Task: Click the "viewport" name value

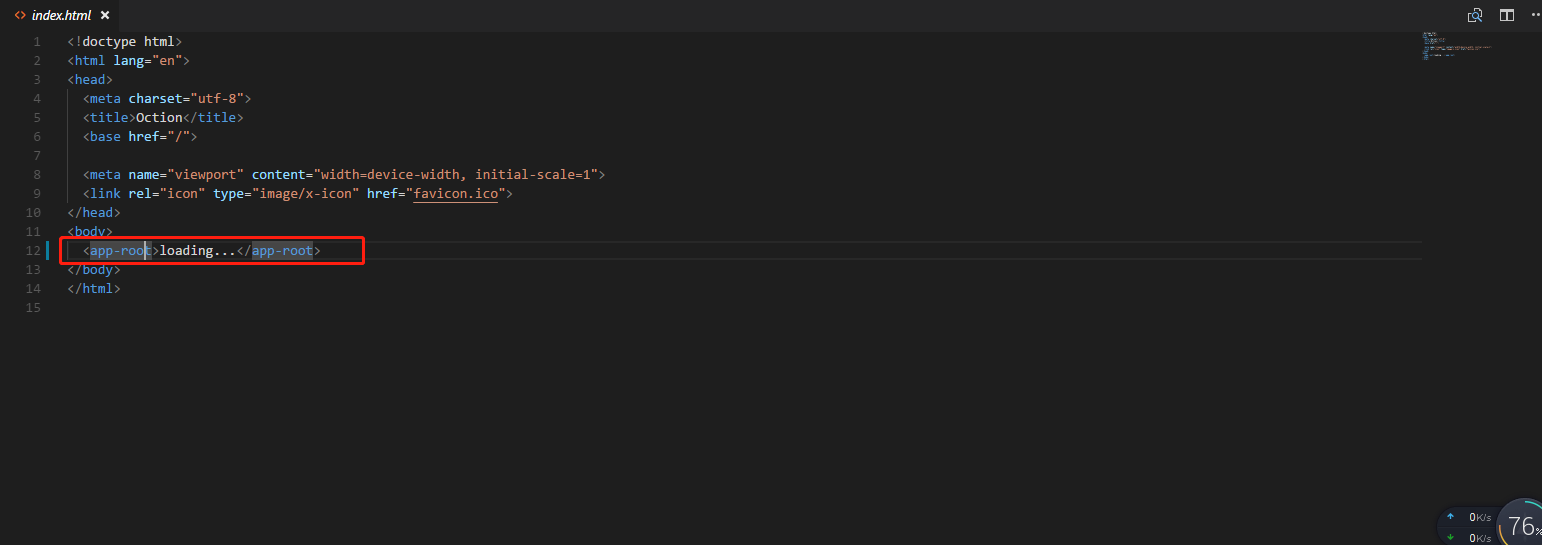Action: [205, 175]
